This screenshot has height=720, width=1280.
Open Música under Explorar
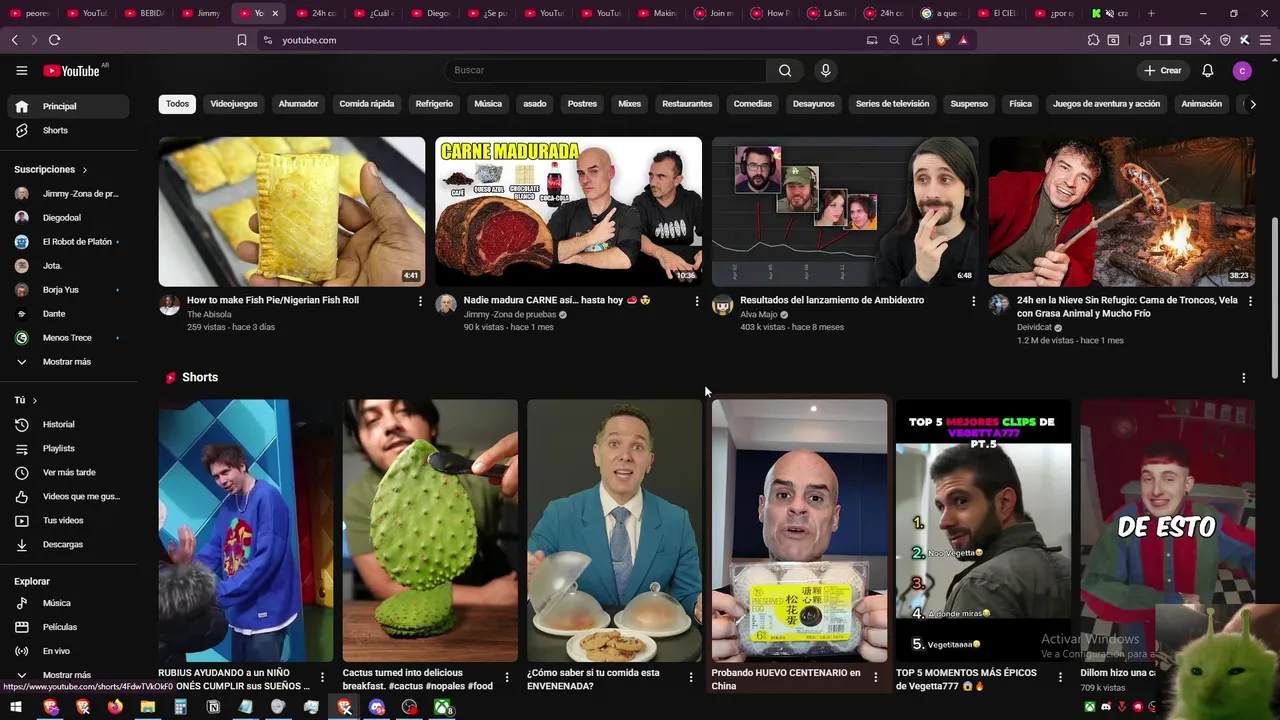pyautogui.click(x=69, y=603)
